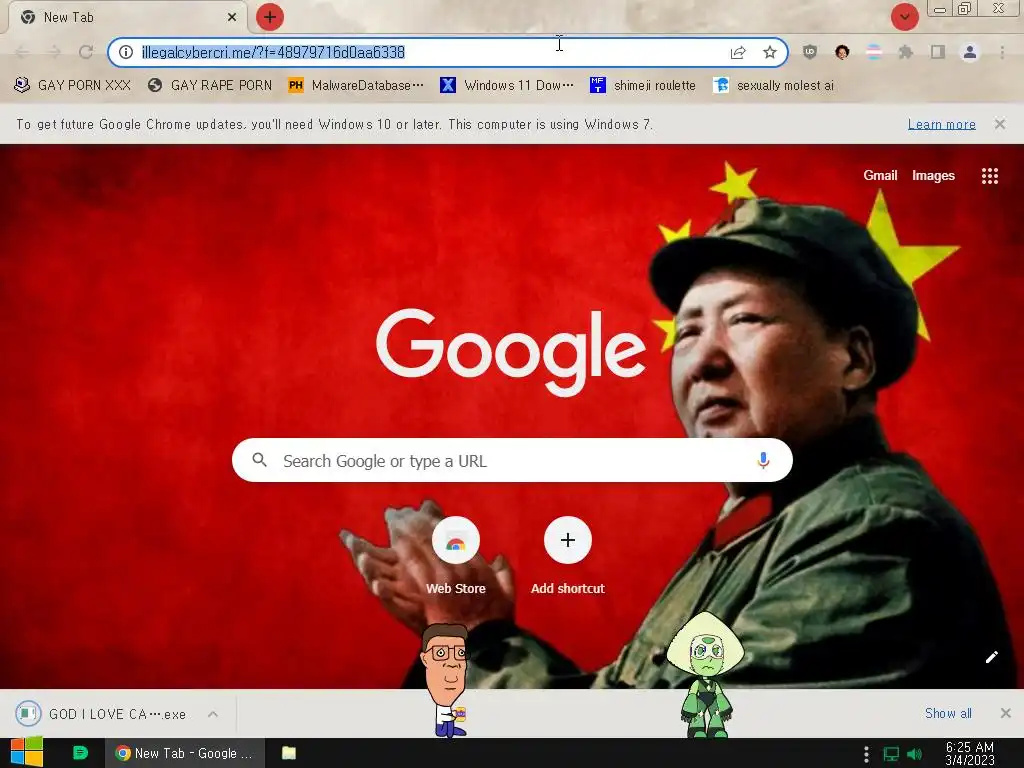Open a new tab with the plus button
The image size is (1024, 768).
tap(270, 17)
